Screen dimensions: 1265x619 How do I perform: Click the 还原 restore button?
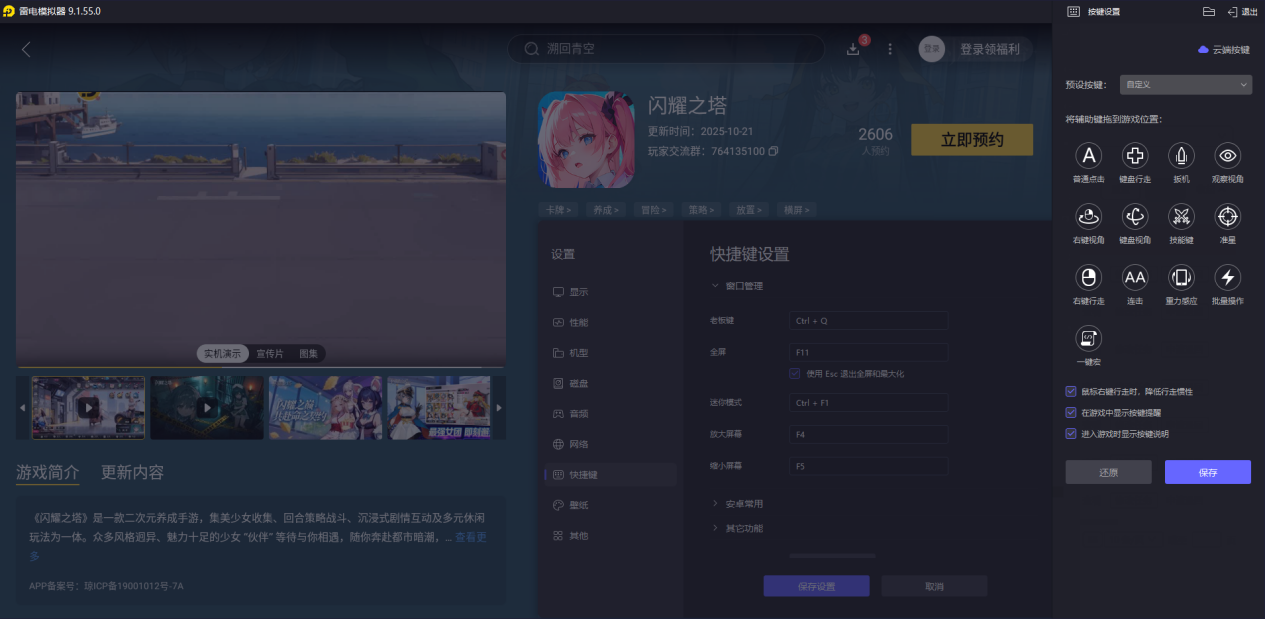coord(1108,472)
